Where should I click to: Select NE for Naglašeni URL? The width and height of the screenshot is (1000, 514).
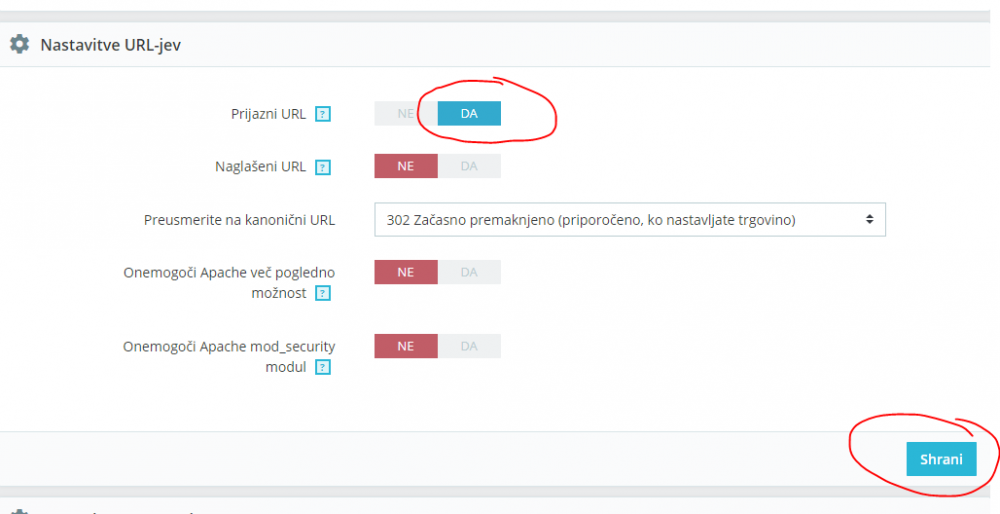(x=405, y=166)
